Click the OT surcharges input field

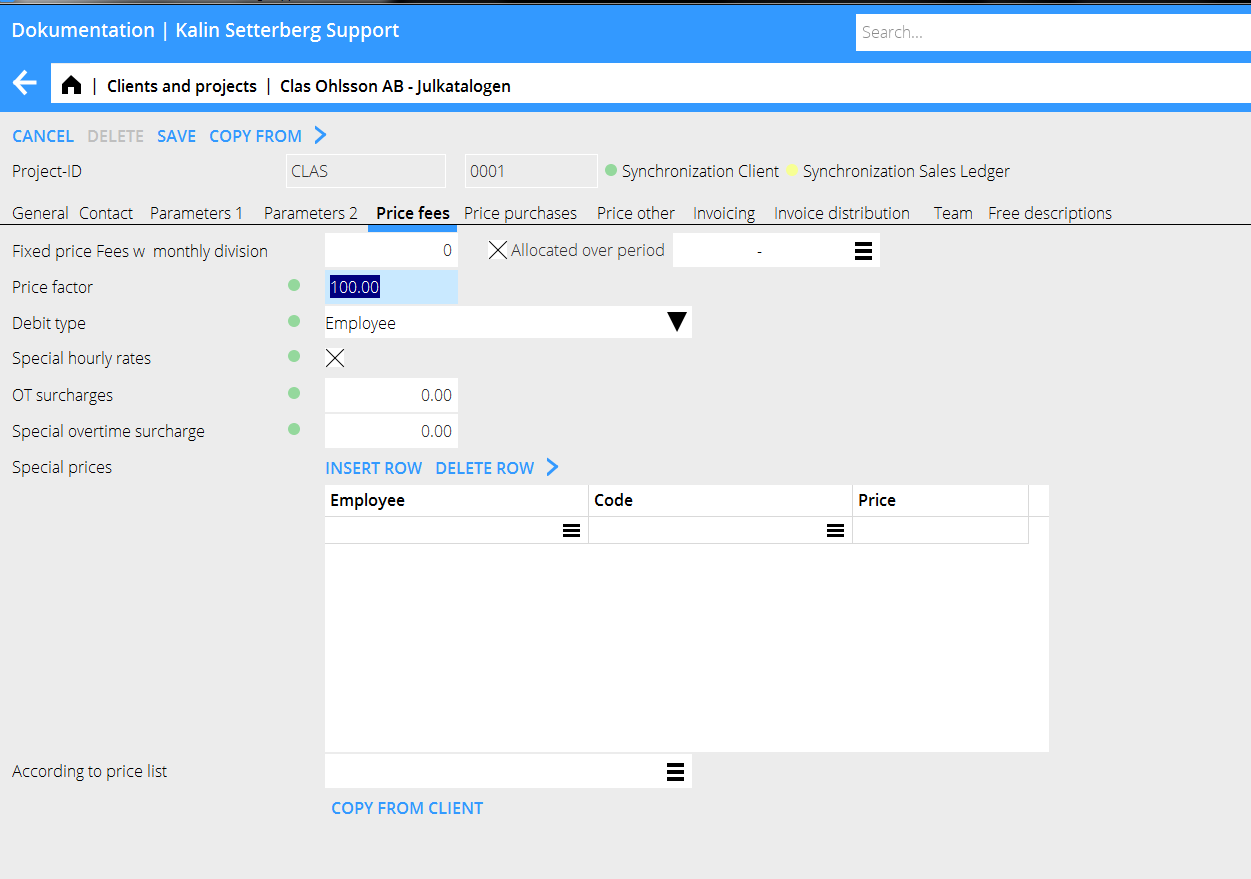point(391,395)
